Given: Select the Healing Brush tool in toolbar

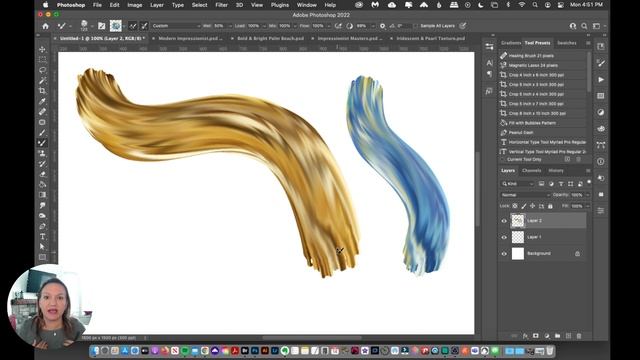Looking at the screenshot, I should click(x=42, y=111).
